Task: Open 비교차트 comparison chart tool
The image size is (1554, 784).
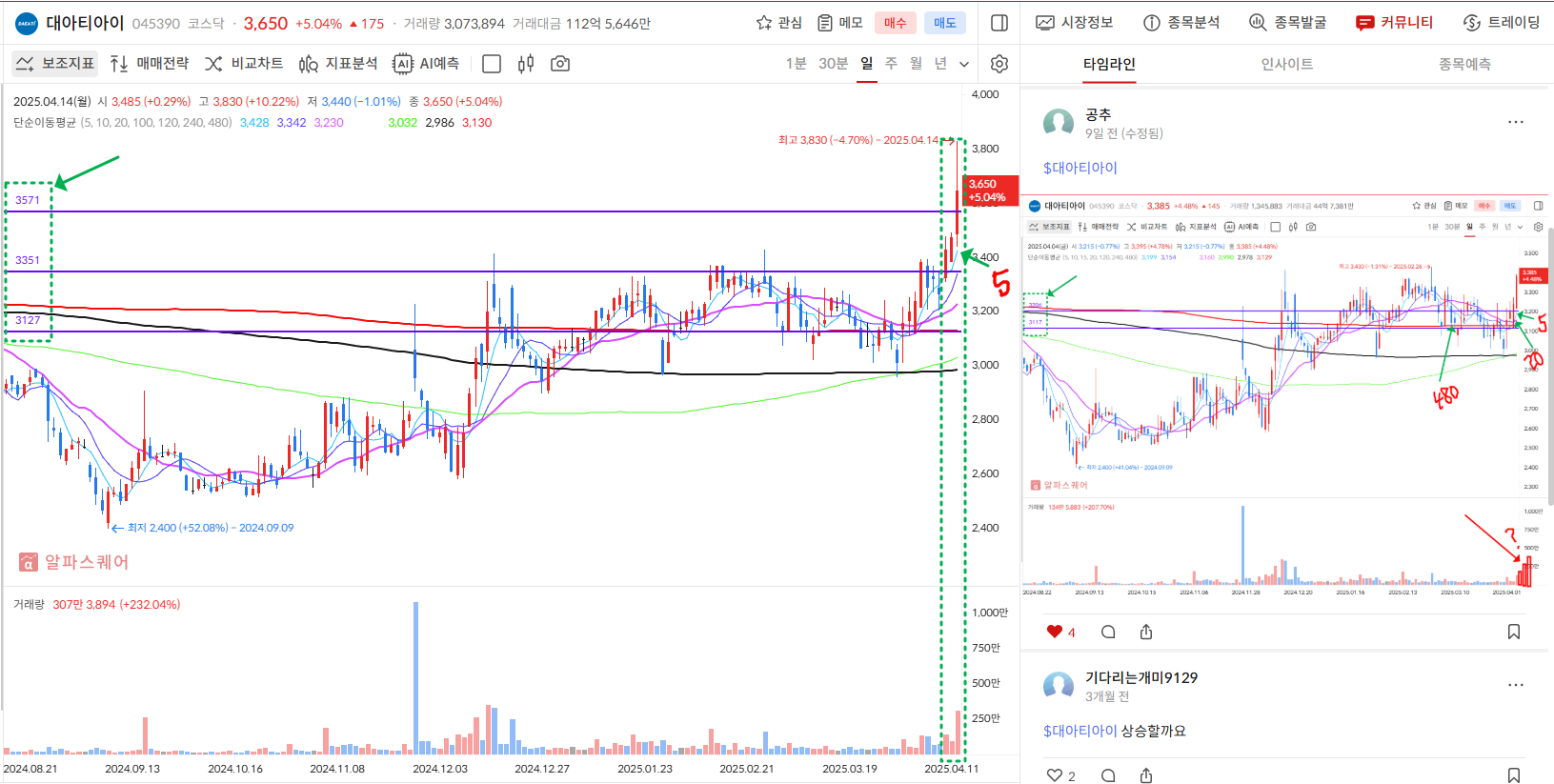Action: [x=244, y=64]
